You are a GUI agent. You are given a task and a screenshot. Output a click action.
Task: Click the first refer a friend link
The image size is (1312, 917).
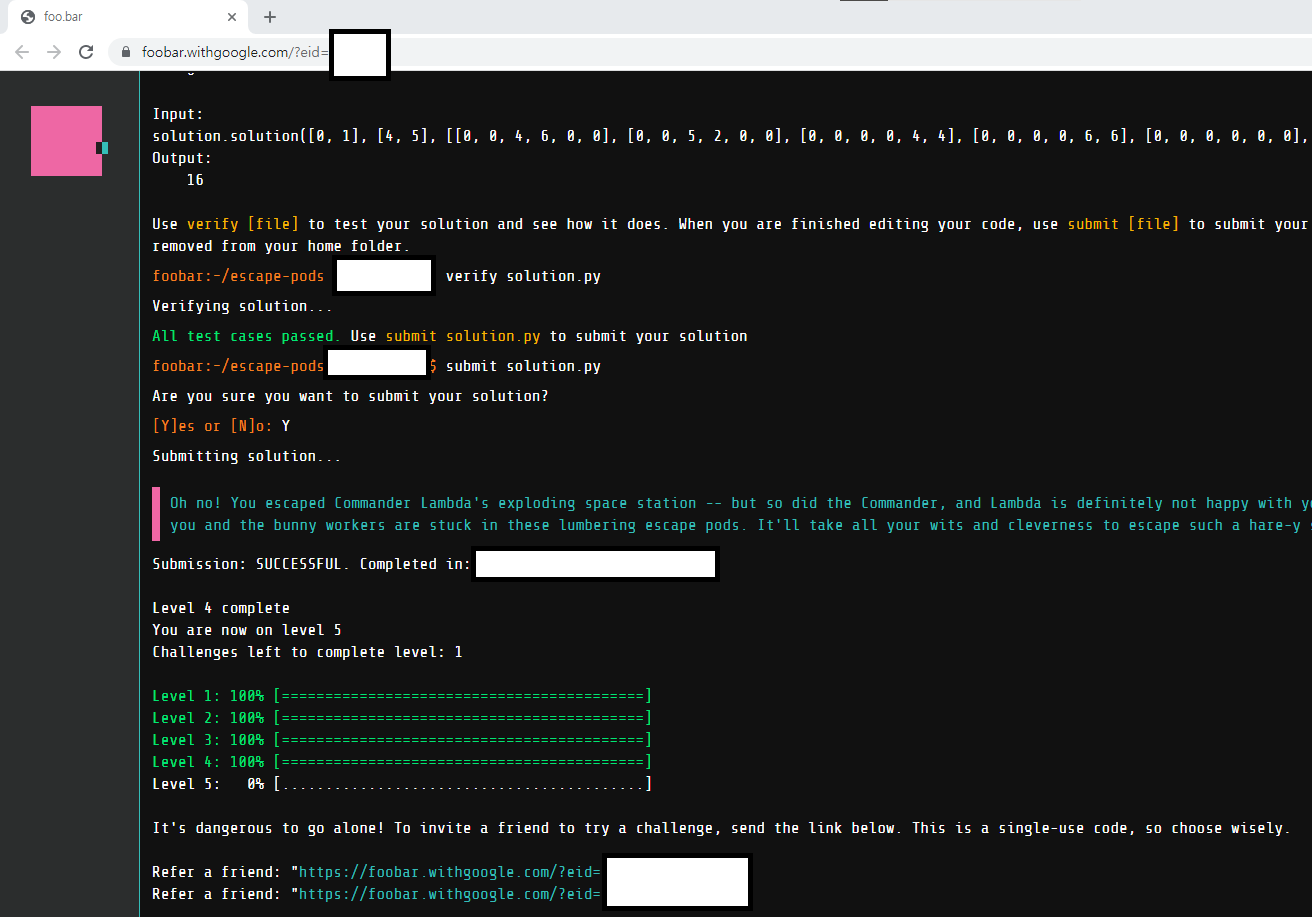[x=449, y=872]
